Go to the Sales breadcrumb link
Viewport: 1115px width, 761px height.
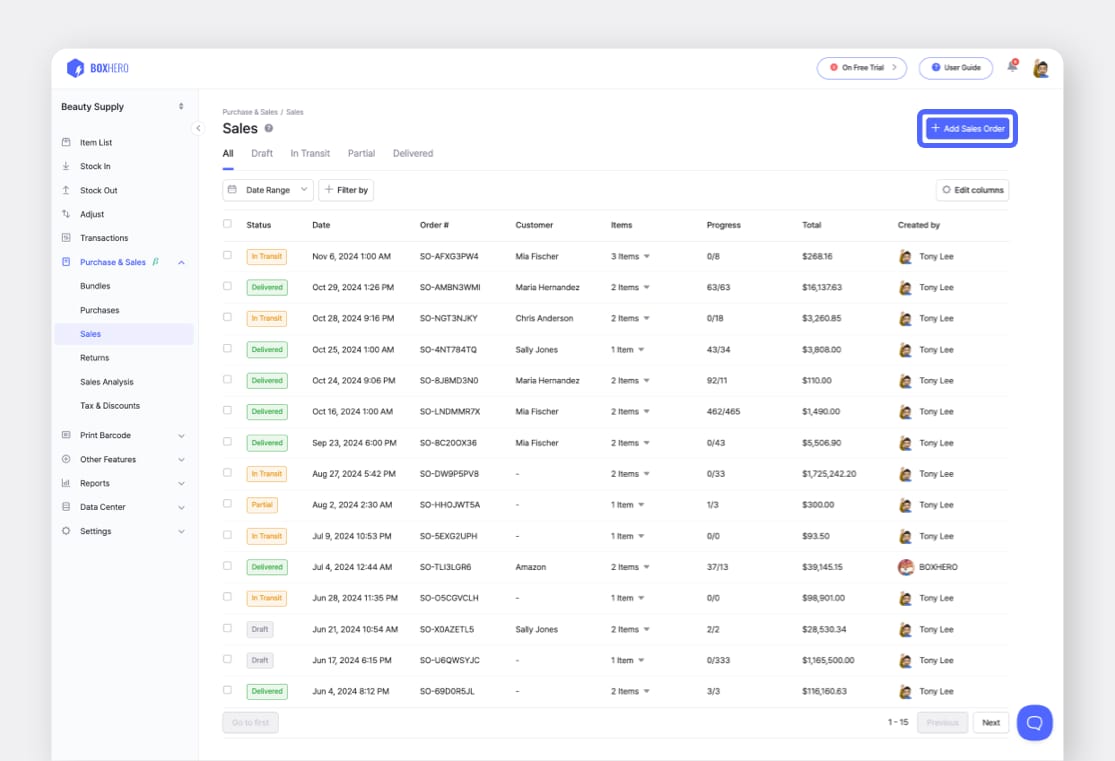pos(295,112)
